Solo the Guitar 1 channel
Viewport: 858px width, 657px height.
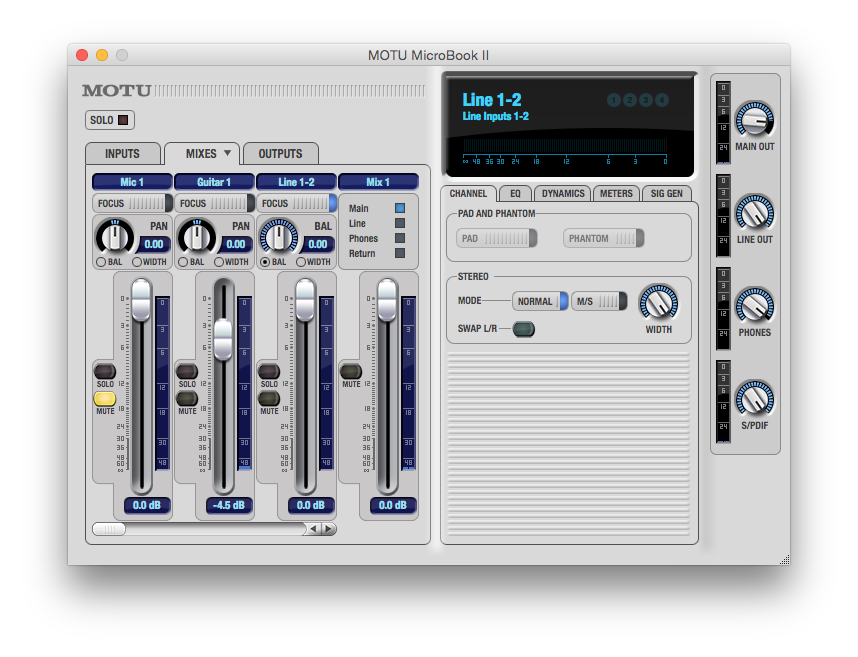click(x=187, y=371)
